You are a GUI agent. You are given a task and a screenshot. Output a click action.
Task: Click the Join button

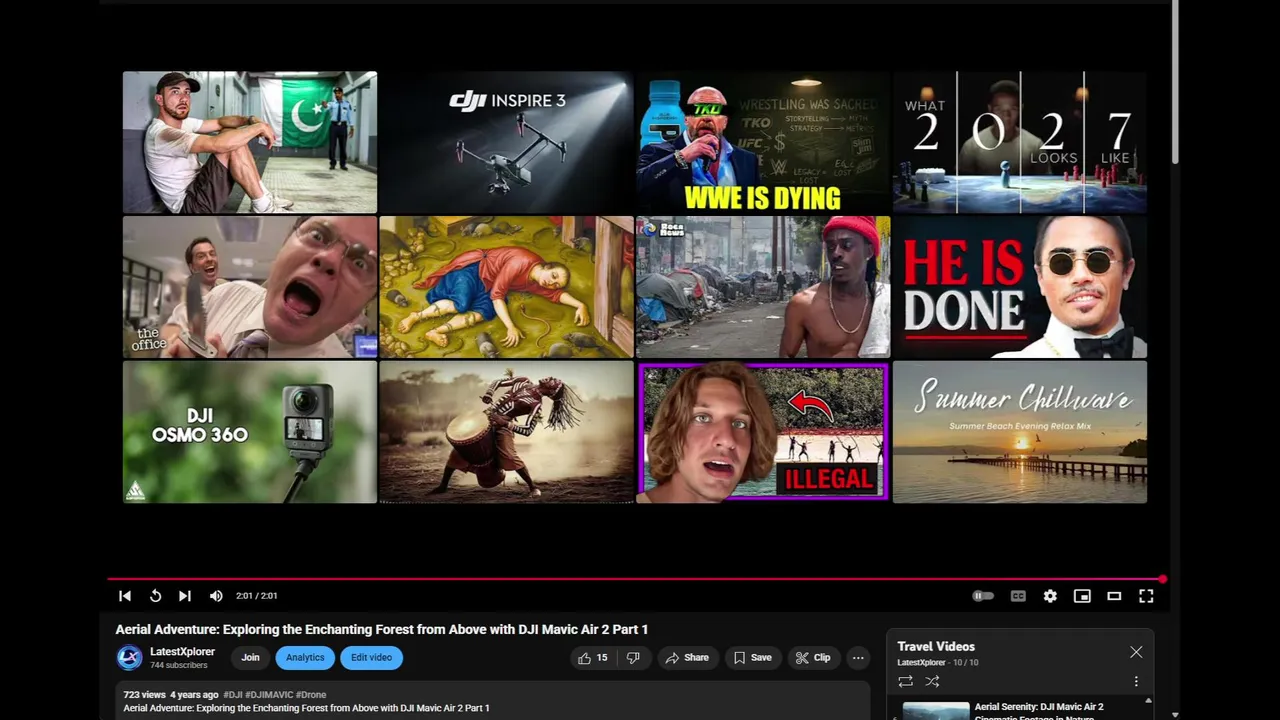pos(250,657)
